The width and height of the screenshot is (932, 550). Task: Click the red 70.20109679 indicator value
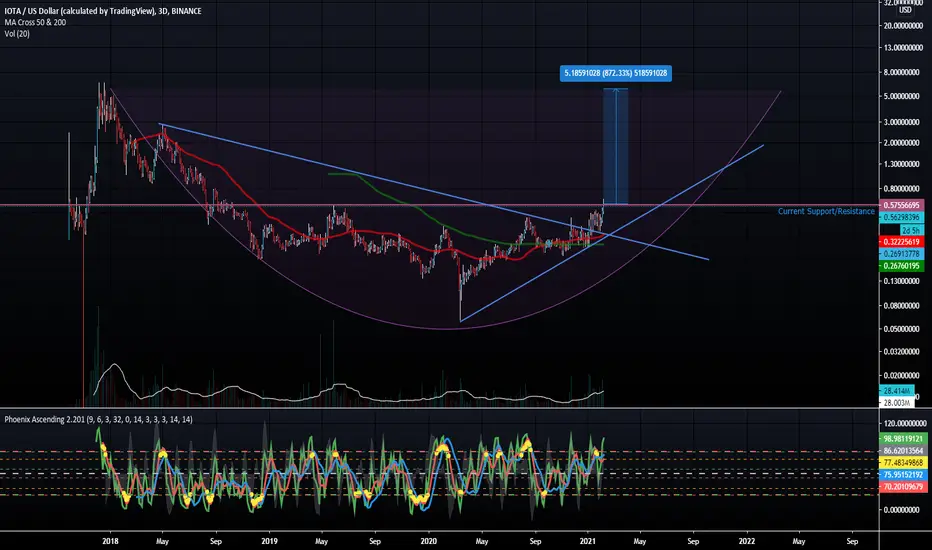pyautogui.click(x=903, y=486)
